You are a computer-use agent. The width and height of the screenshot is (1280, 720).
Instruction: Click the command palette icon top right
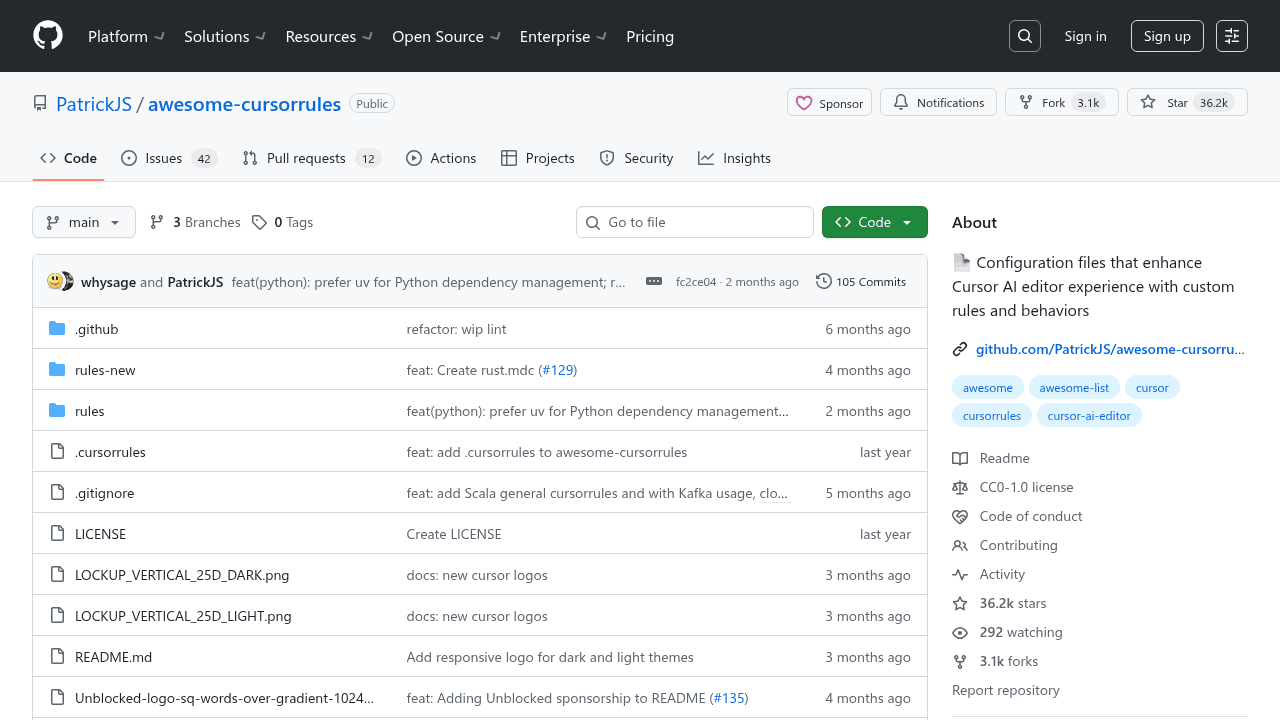[x=1231, y=36]
